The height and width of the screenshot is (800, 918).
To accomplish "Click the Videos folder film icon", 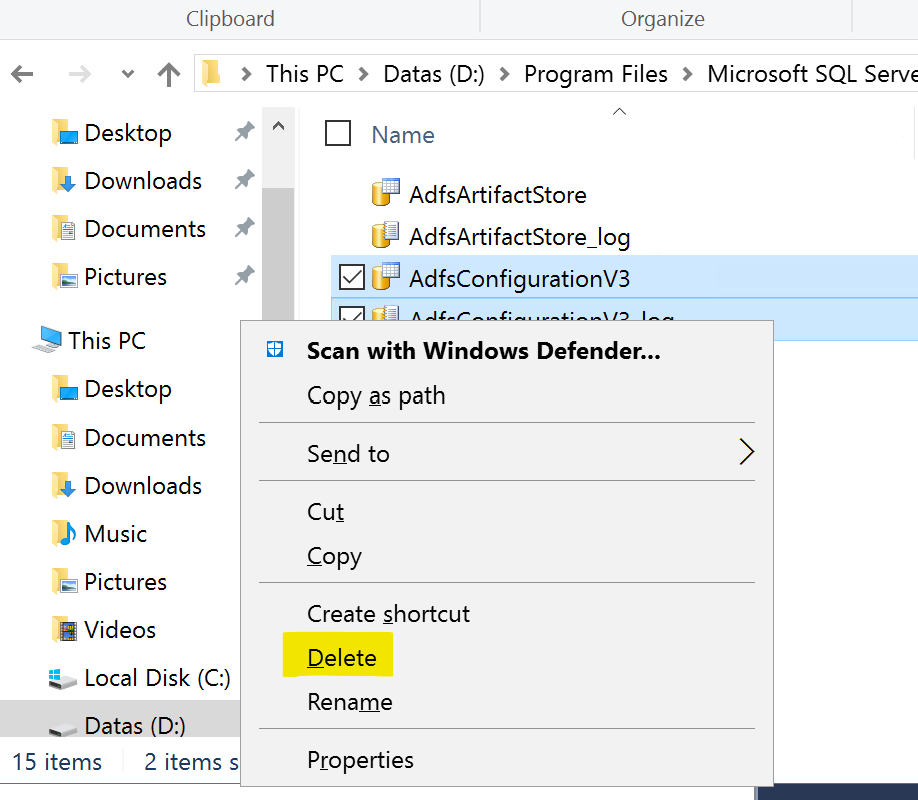I will click(x=64, y=630).
